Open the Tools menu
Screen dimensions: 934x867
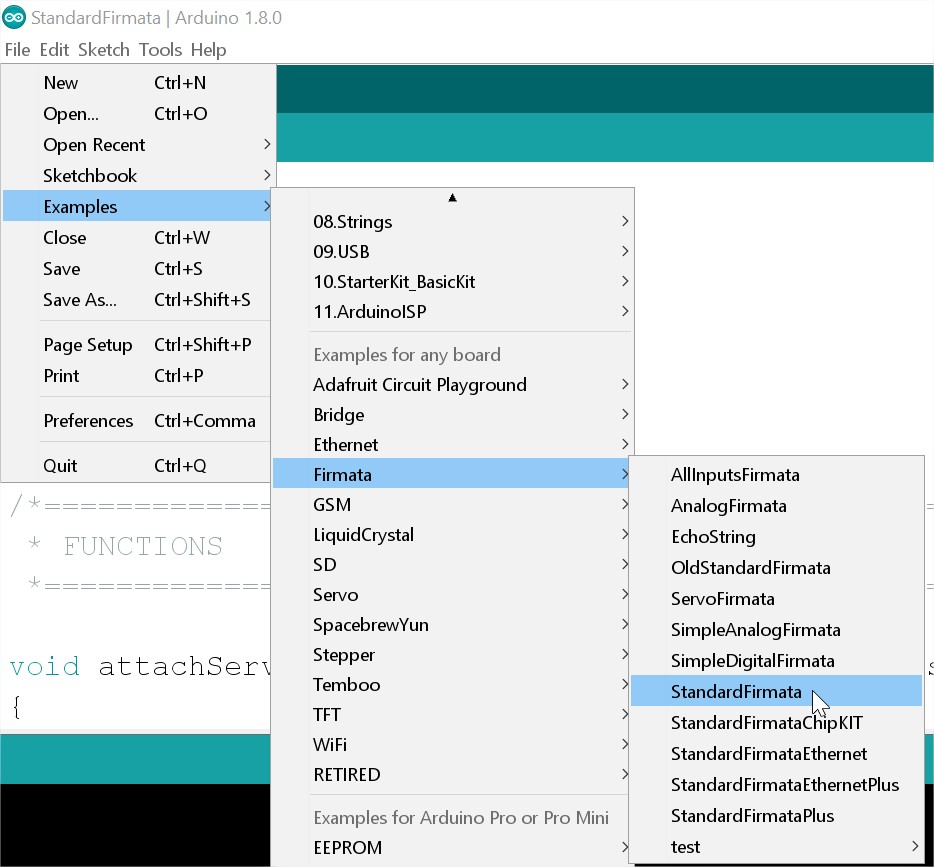160,49
